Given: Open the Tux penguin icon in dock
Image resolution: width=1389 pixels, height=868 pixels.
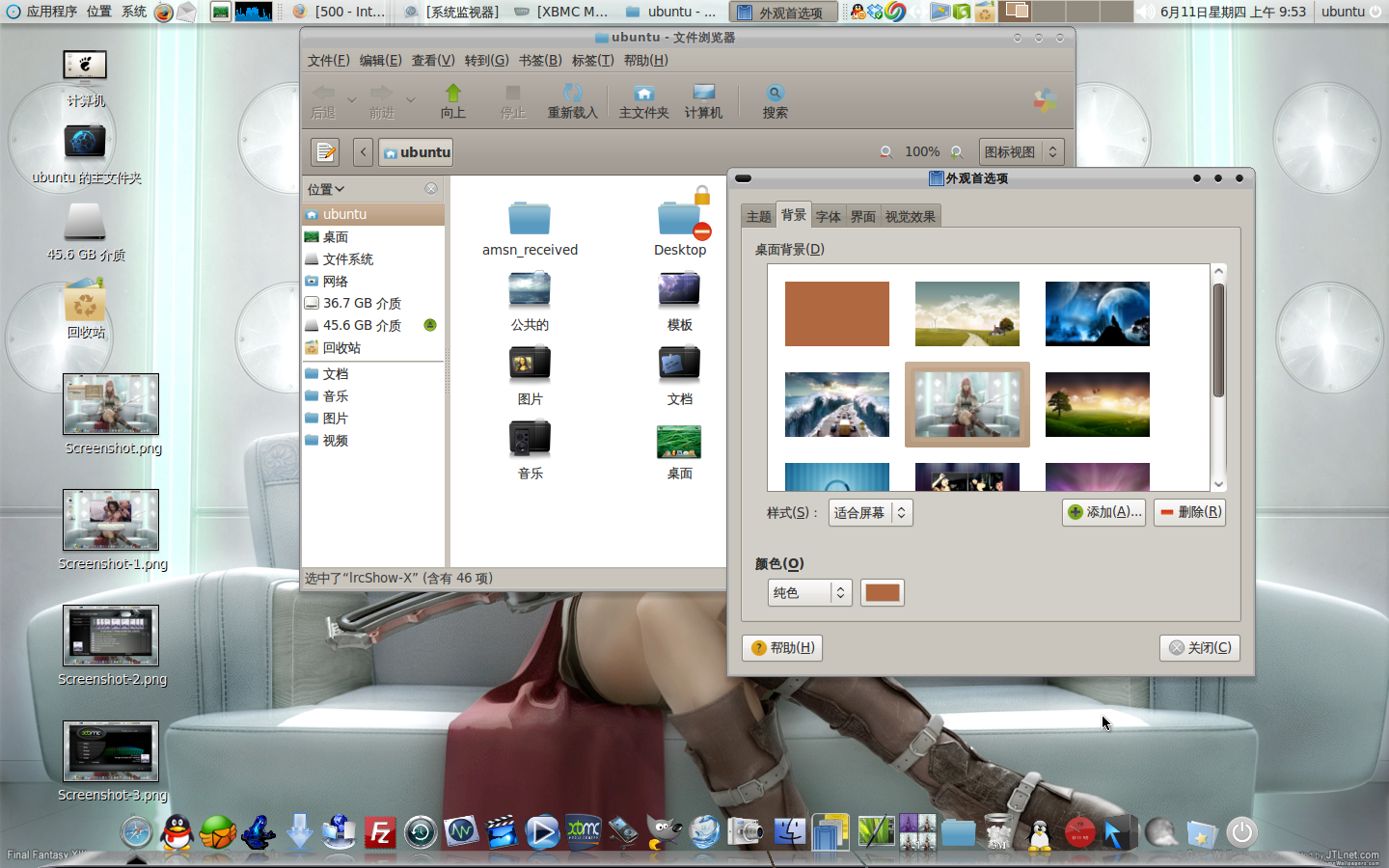Looking at the screenshot, I should click(1040, 834).
